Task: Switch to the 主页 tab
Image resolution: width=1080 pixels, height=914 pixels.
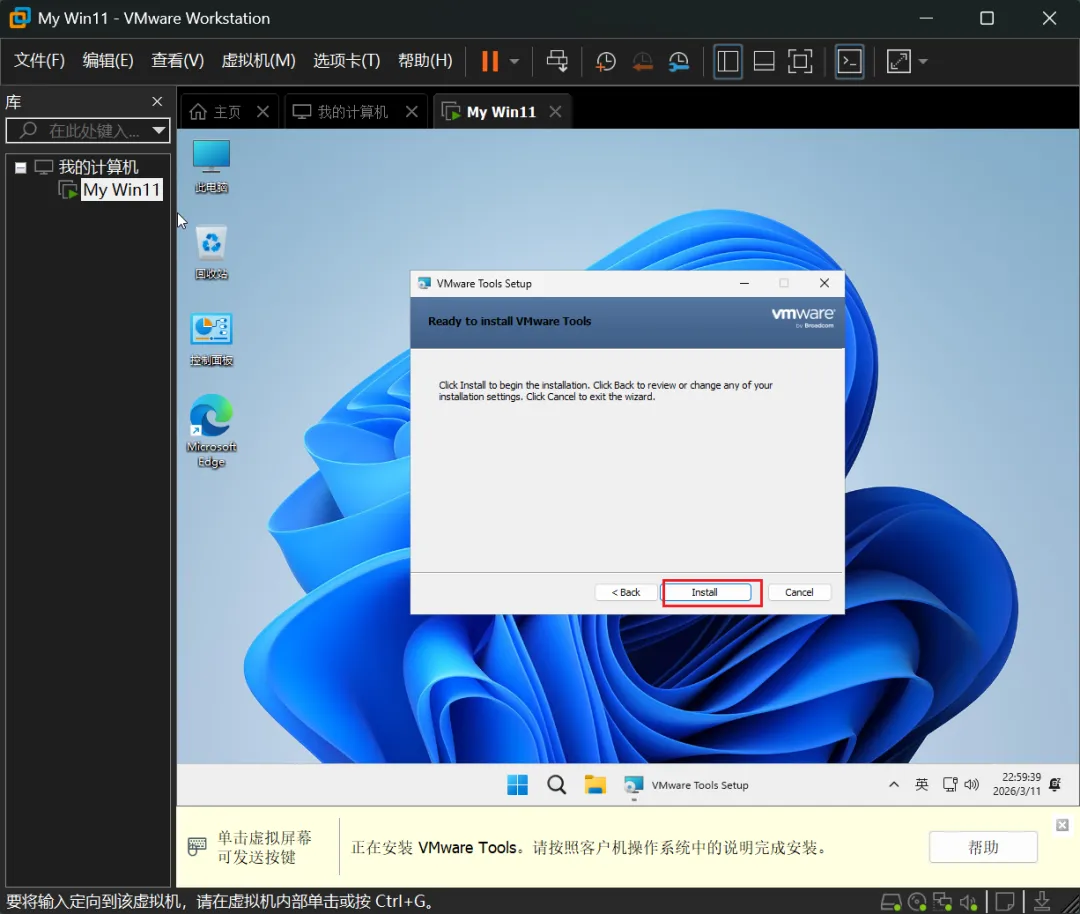Action: pos(216,112)
